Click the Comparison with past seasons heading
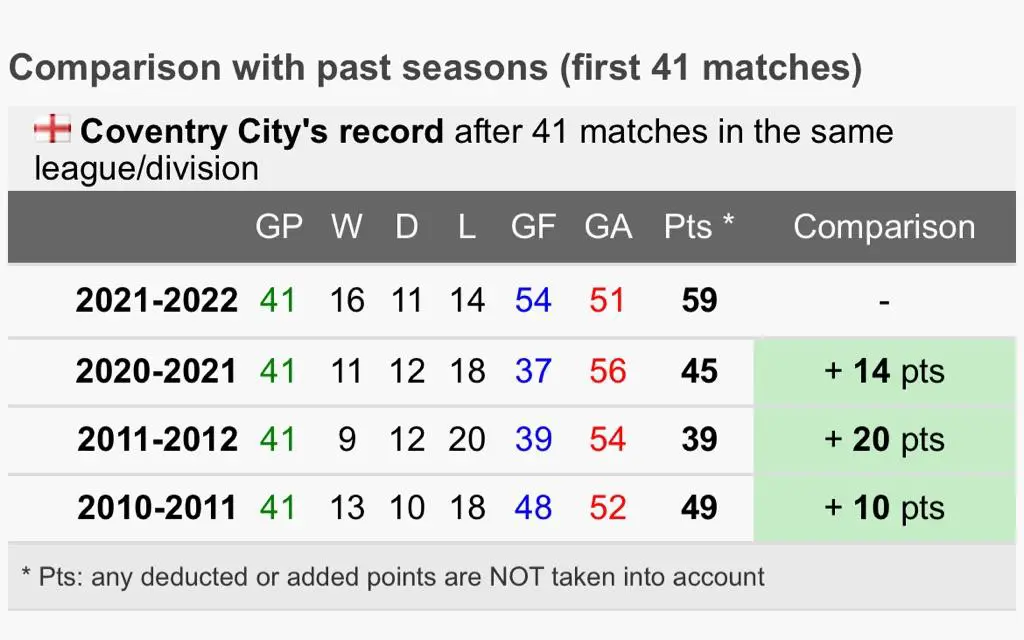1024x640 pixels. click(x=435, y=68)
